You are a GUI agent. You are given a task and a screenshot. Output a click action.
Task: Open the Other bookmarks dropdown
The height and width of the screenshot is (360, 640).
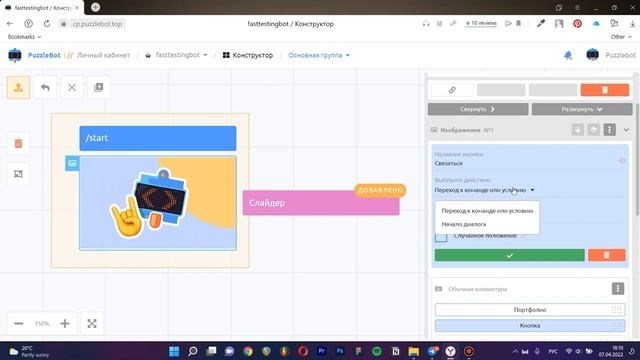tap(621, 37)
